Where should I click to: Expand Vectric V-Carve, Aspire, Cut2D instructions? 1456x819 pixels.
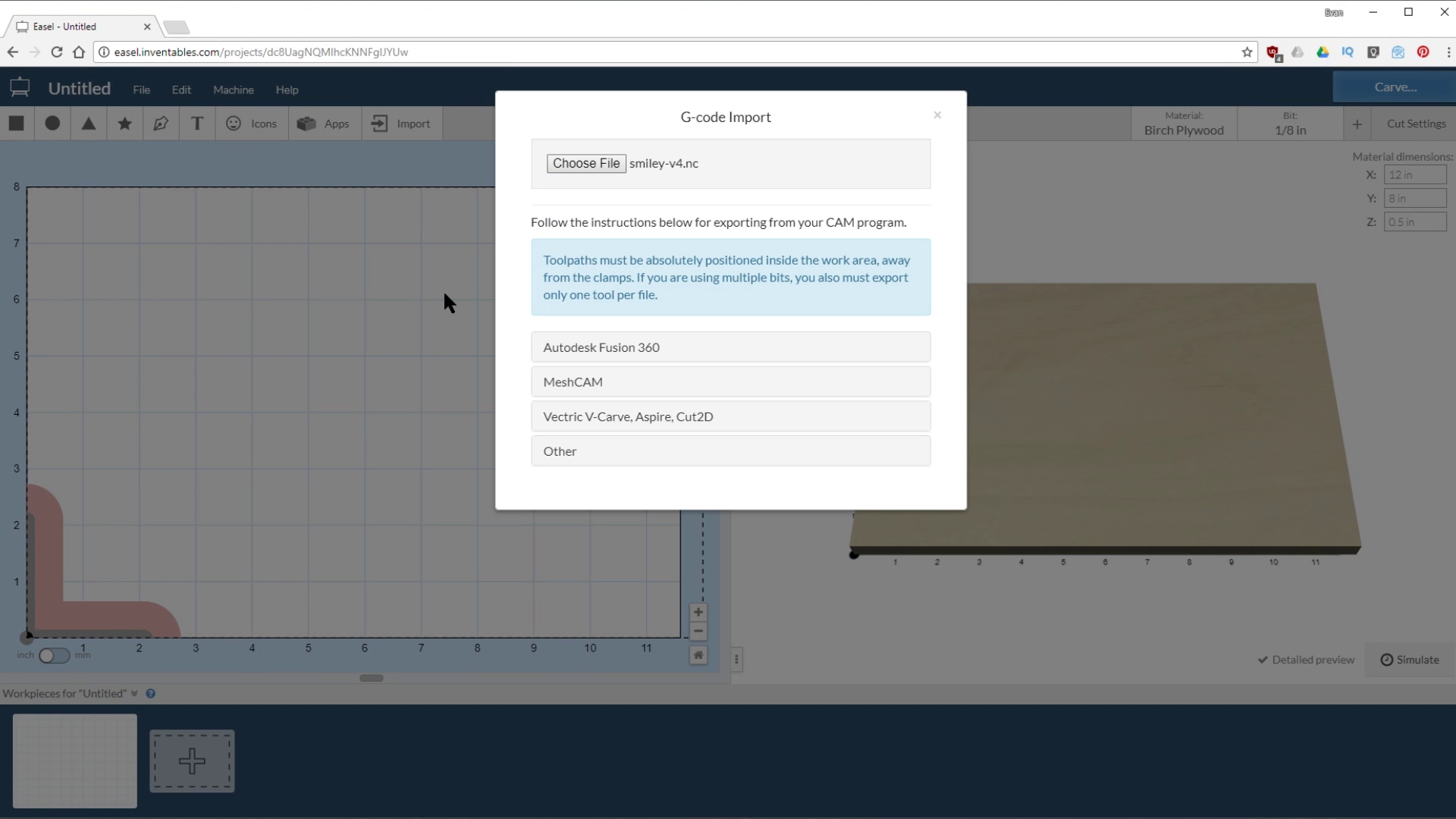pyautogui.click(x=729, y=416)
